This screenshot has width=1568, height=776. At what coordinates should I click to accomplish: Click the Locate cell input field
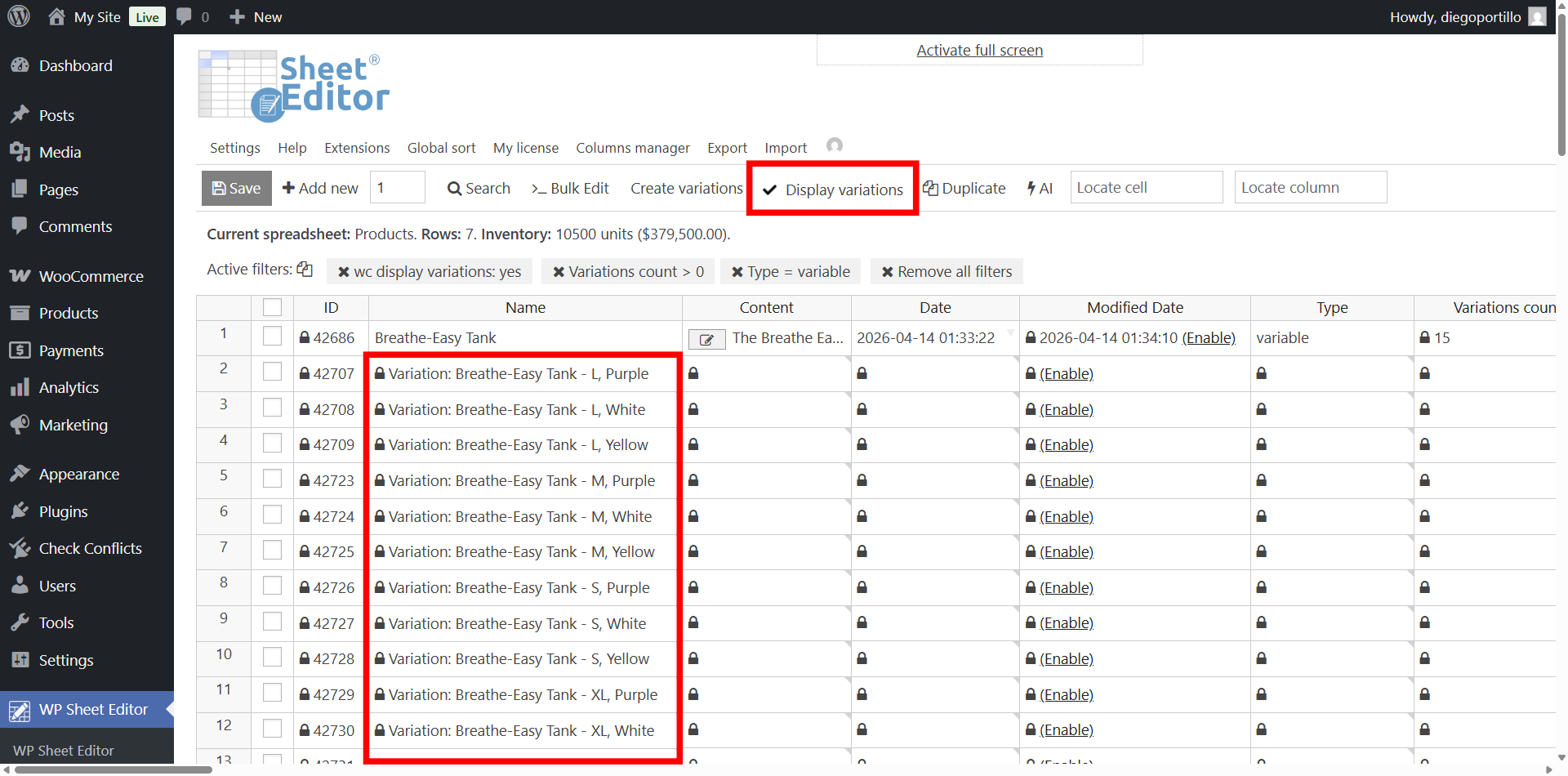click(x=1146, y=188)
